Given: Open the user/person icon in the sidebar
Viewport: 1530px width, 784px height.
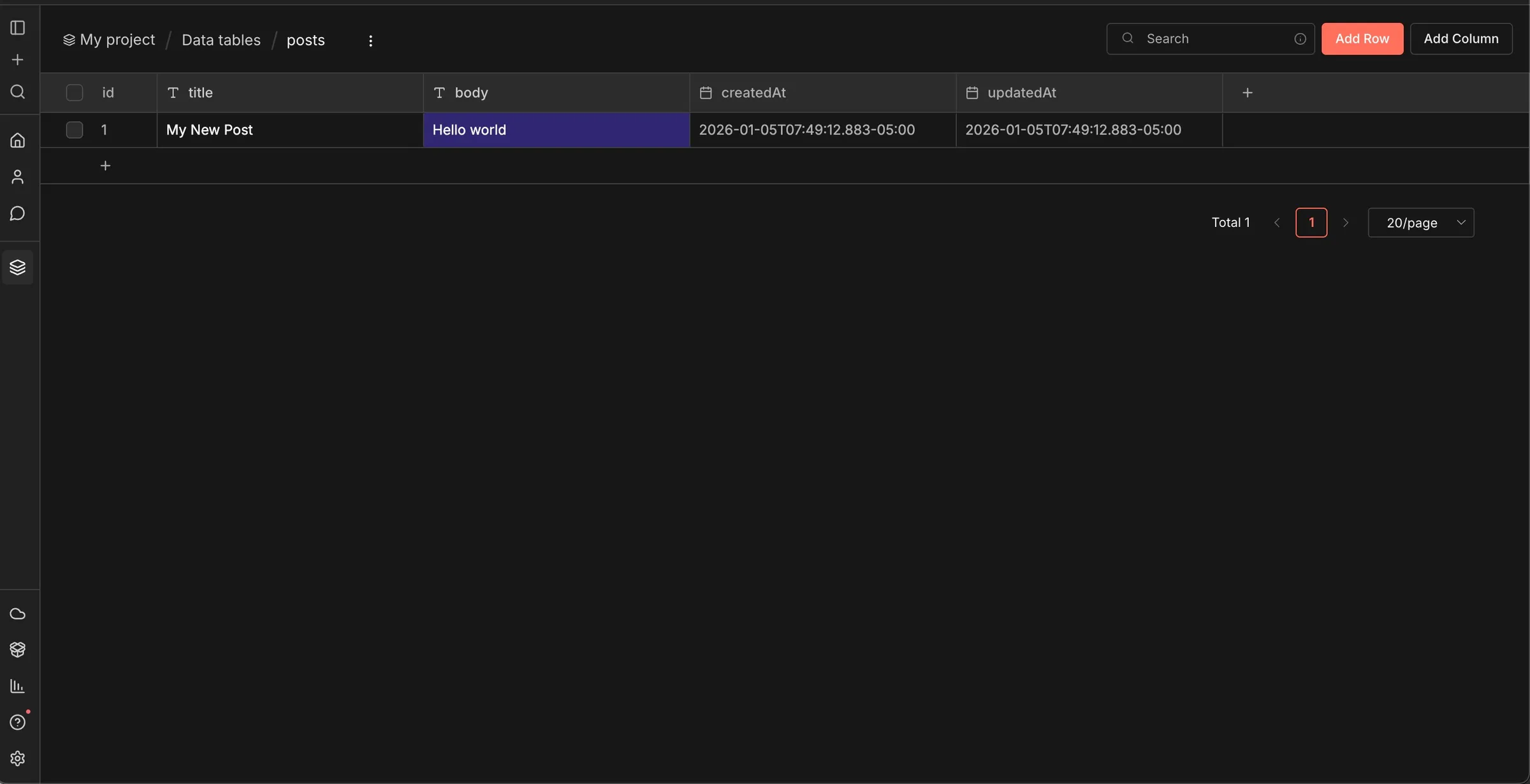Looking at the screenshot, I should click(x=18, y=177).
